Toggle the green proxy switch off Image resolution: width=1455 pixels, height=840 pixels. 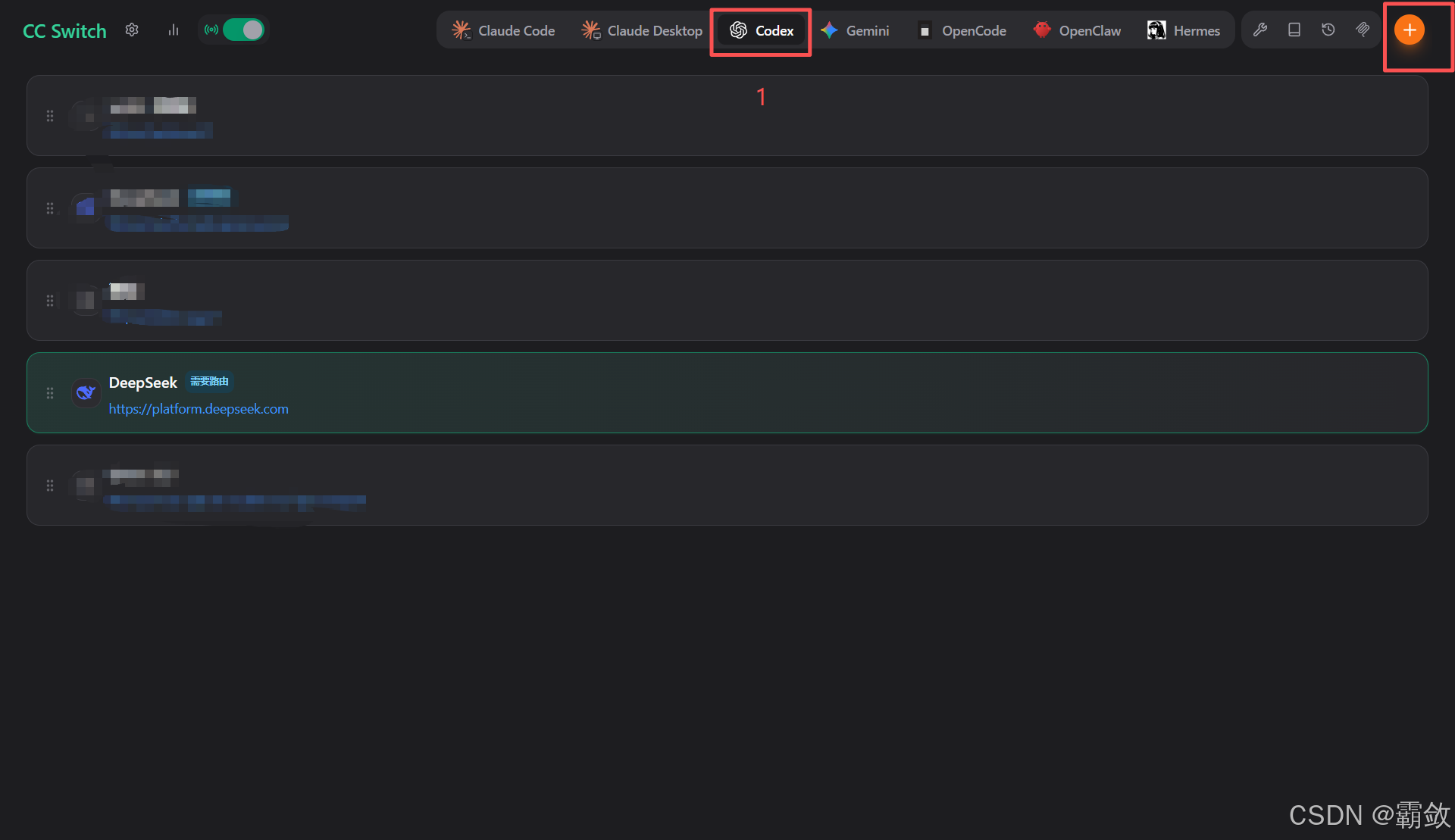tap(243, 30)
